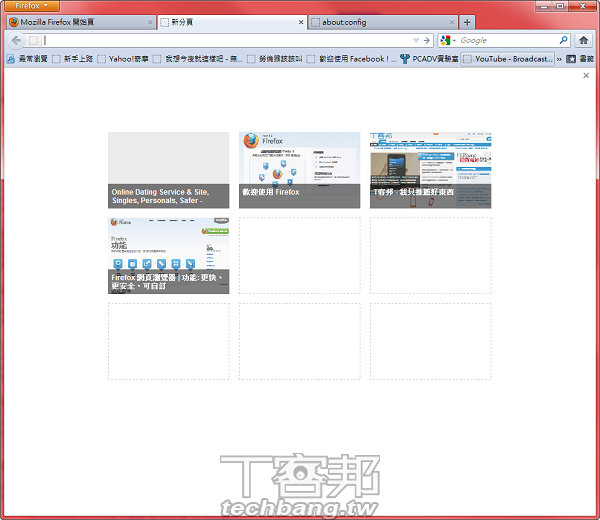Open the orange Firefox menu button
The height and width of the screenshot is (520, 600).
click(x=30, y=6)
